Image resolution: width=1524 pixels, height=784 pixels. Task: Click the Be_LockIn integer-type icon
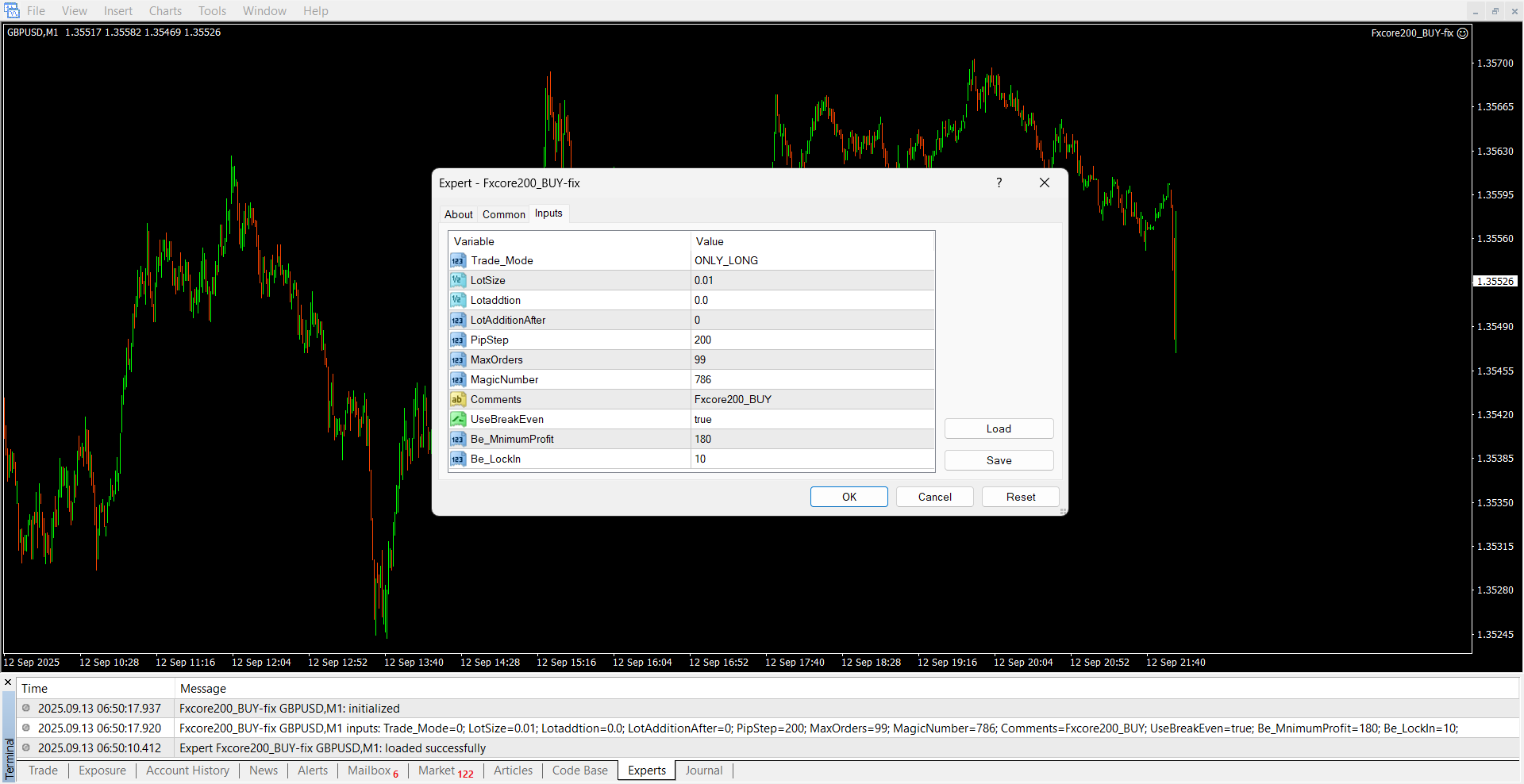pos(458,459)
